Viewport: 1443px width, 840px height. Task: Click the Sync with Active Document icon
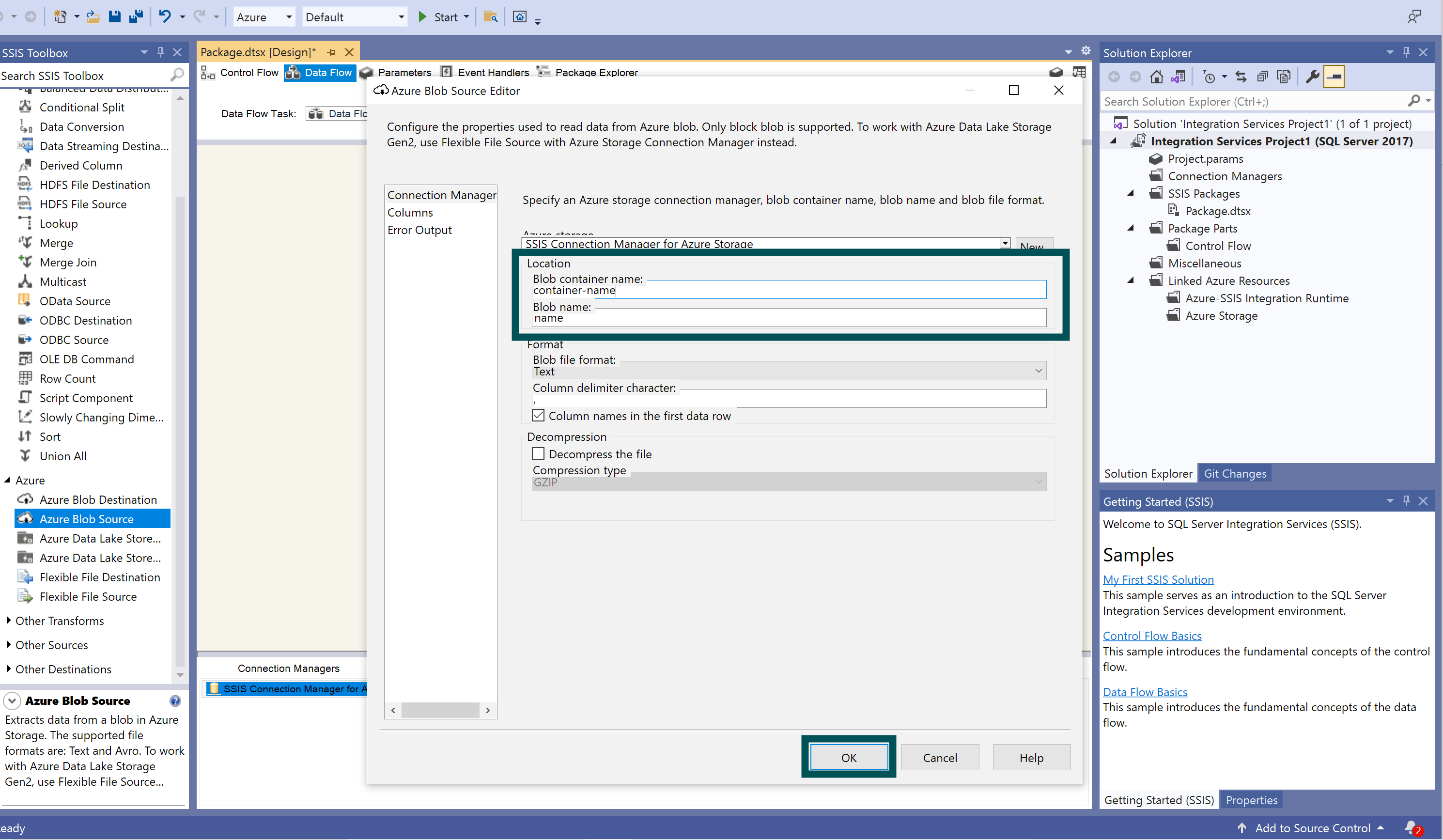click(x=1241, y=76)
